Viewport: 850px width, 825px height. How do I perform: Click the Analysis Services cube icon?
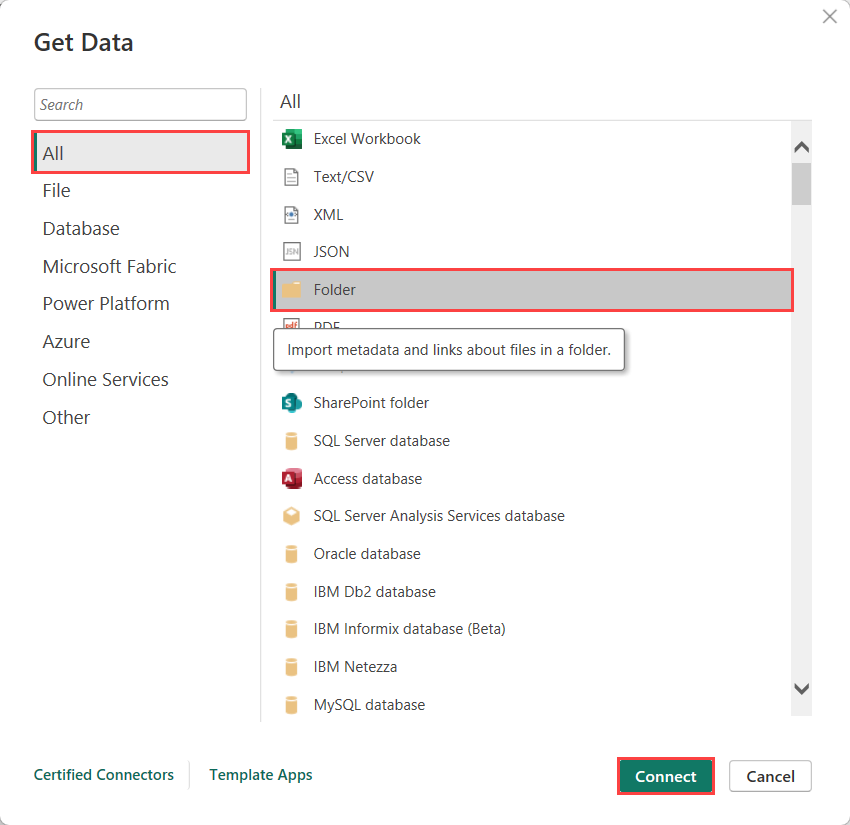click(x=292, y=516)
